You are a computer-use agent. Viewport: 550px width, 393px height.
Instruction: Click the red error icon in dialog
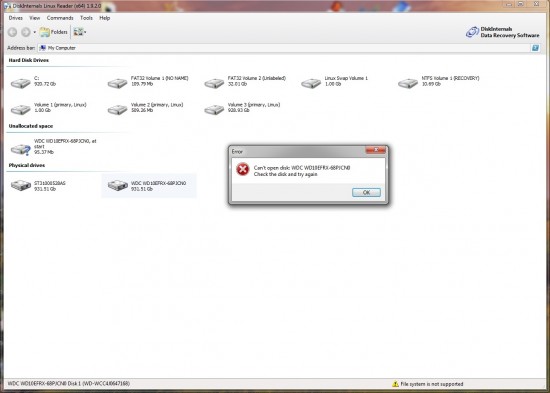pos(242,169)
